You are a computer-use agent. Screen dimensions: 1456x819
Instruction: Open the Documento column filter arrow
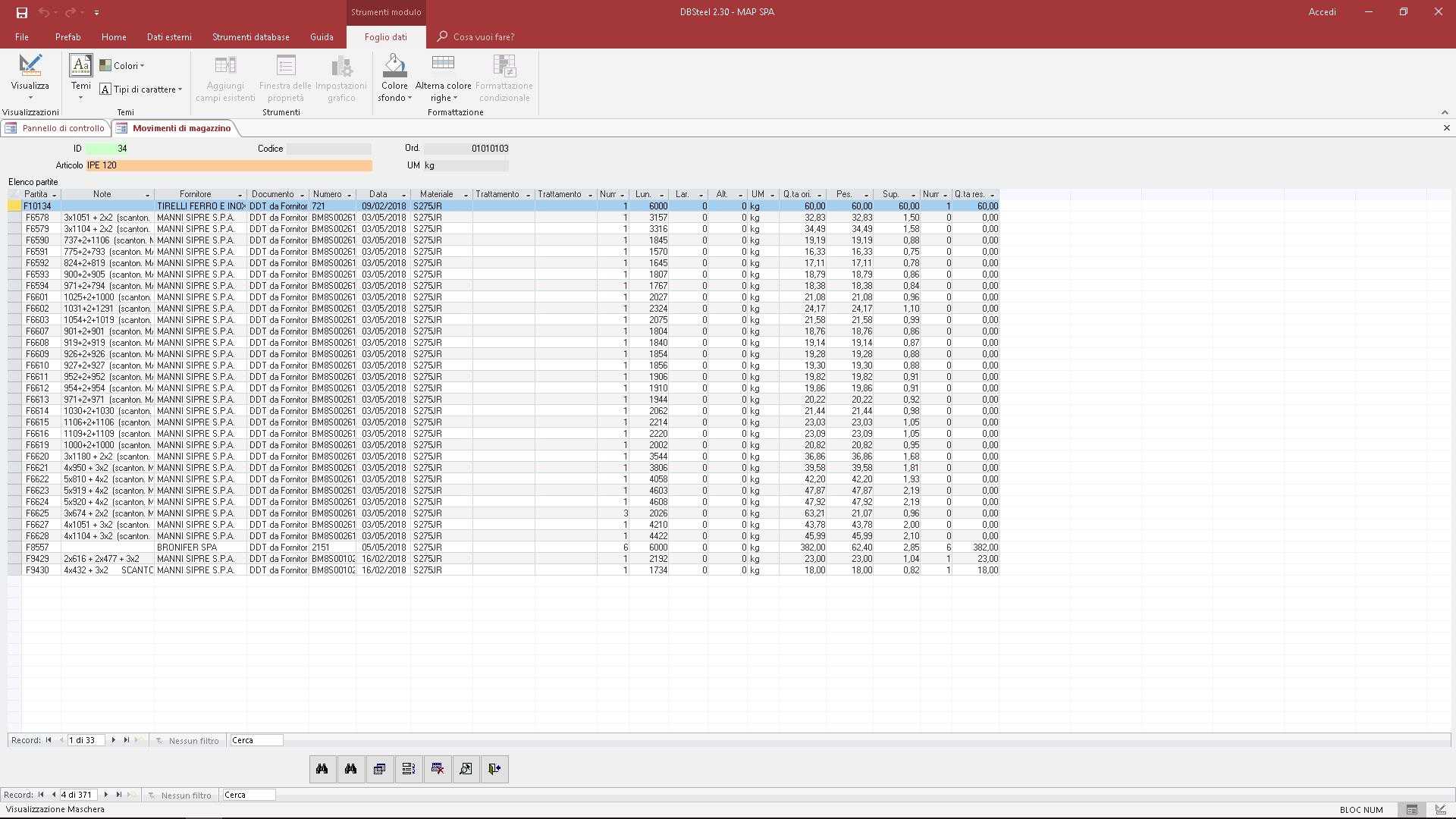pyautogui.click(x=302, y=195)
